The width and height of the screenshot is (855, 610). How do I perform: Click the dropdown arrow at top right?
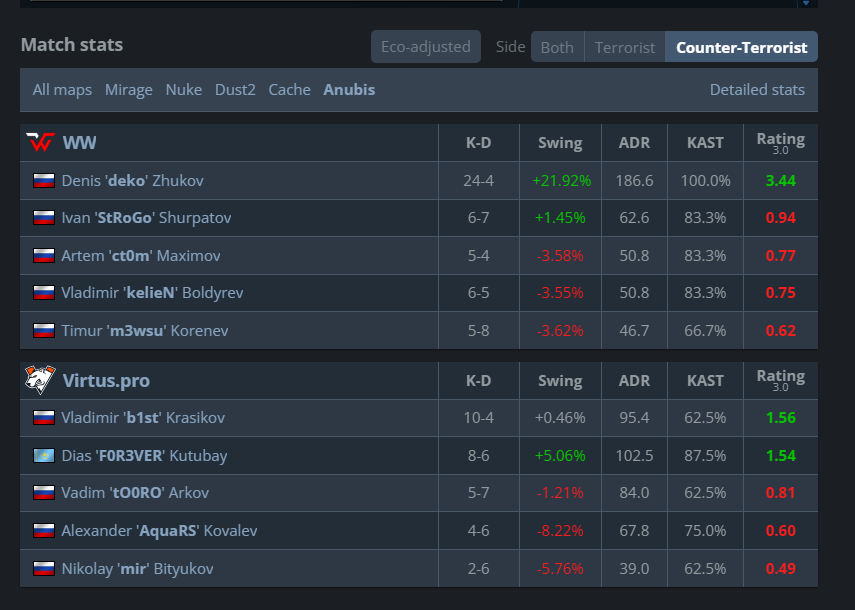pos(806,3)
